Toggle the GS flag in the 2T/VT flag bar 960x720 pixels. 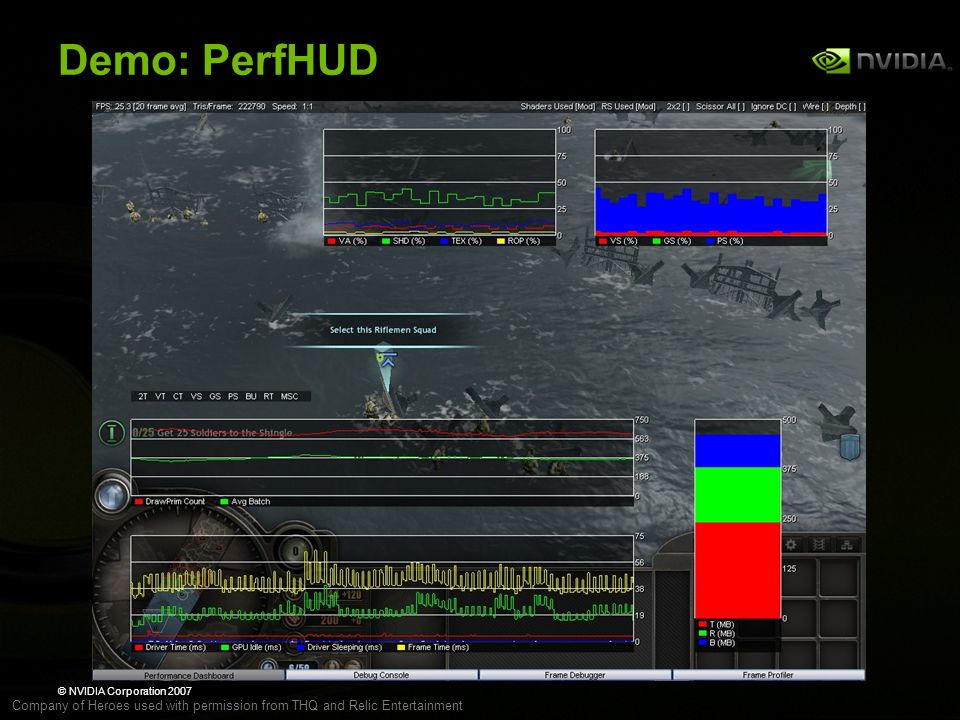215,397
